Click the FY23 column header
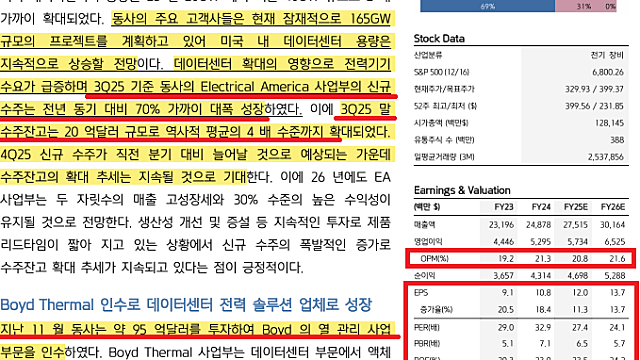This screenshot has height=360, width=640. (x=504, y=207)
